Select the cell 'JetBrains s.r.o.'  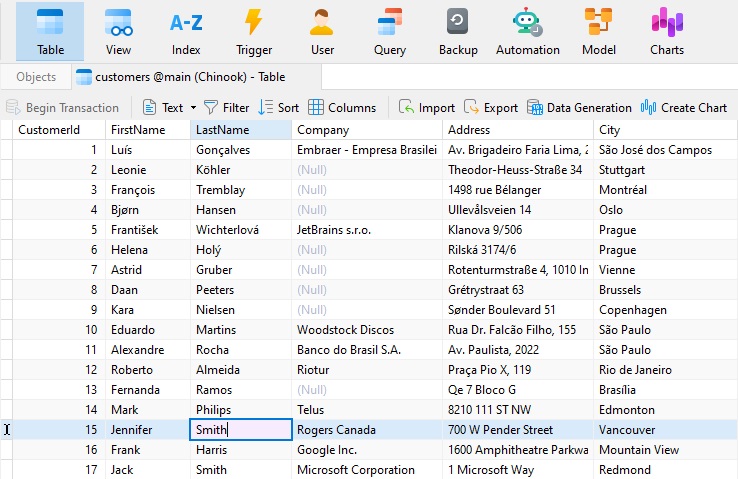(x=367, y=230)
